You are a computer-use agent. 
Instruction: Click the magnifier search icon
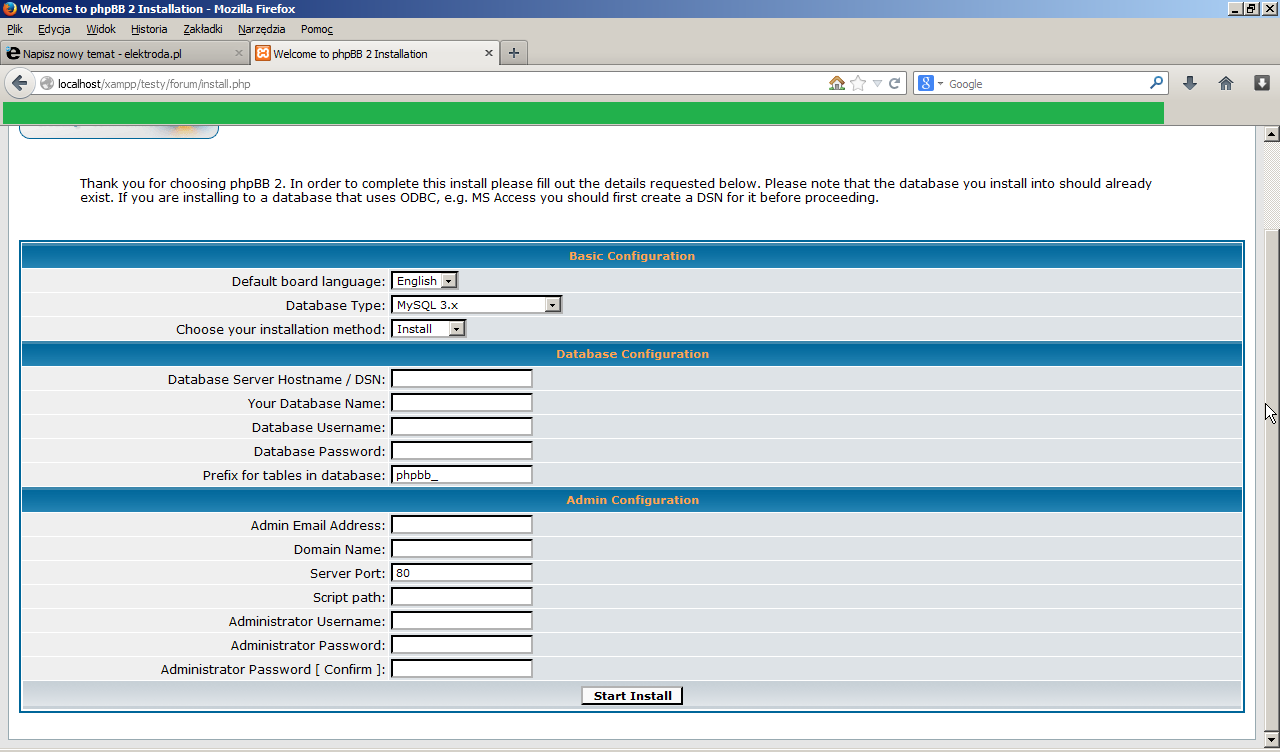(1157, 83)
